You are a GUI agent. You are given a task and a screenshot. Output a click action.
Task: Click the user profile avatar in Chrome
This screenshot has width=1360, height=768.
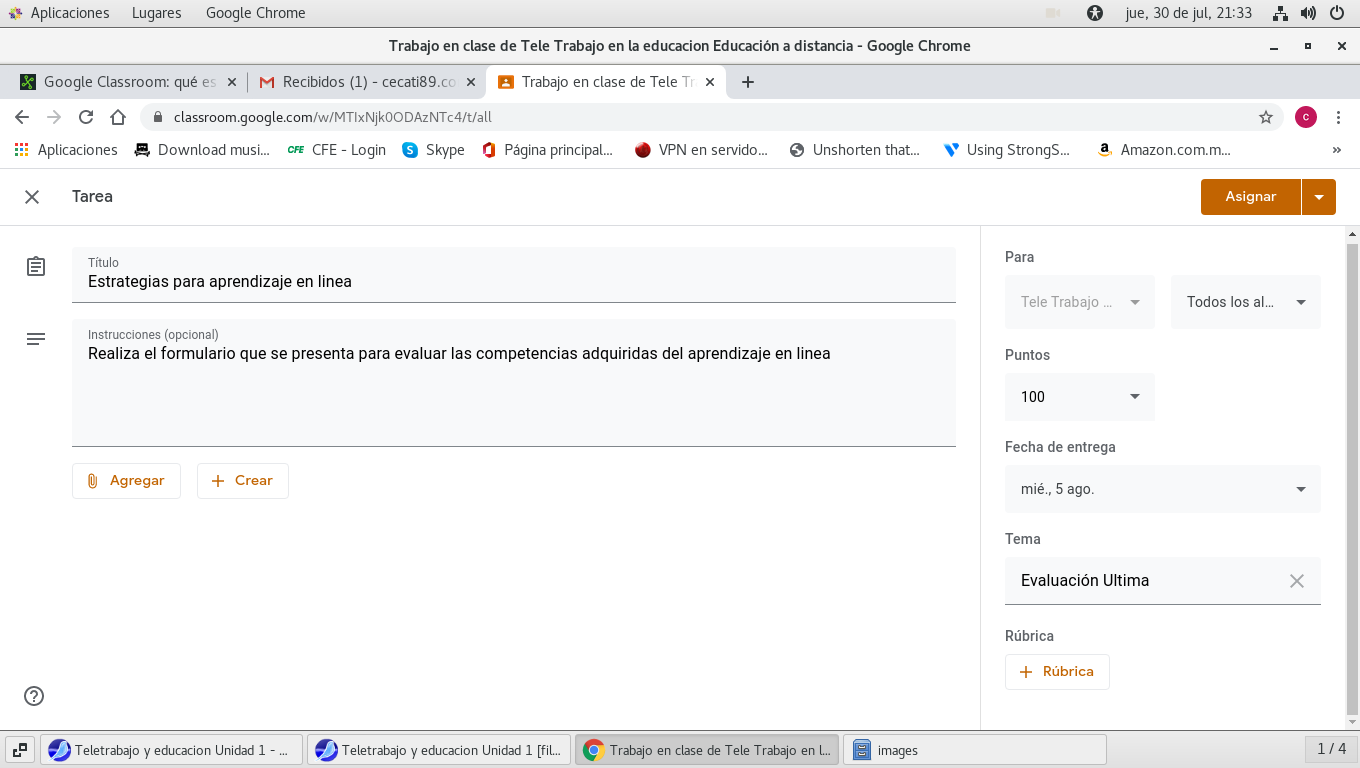(1305, 117)
